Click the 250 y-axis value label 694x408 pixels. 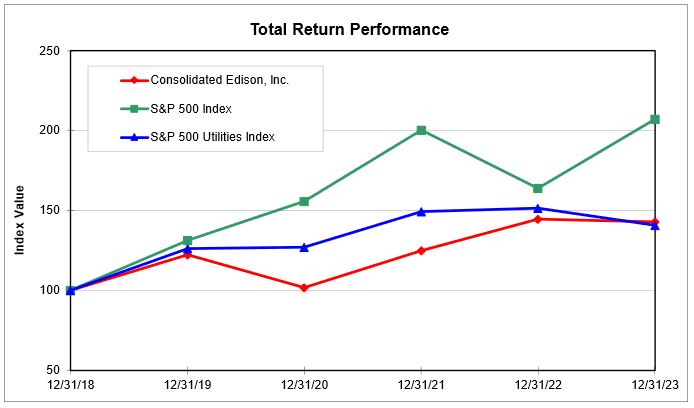tap(49, 51)
